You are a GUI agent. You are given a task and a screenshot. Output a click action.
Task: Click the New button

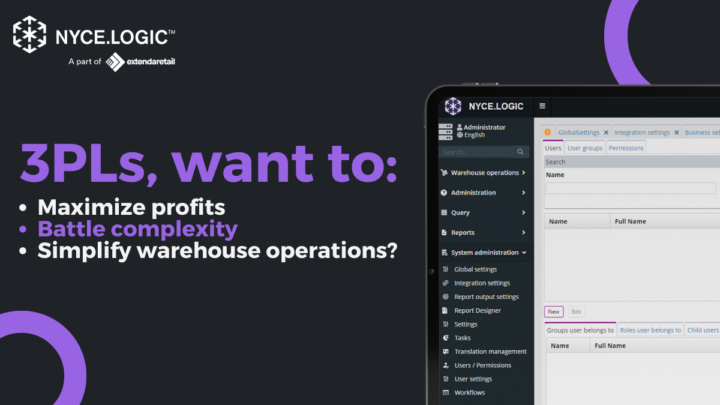(x=554, y=312)
